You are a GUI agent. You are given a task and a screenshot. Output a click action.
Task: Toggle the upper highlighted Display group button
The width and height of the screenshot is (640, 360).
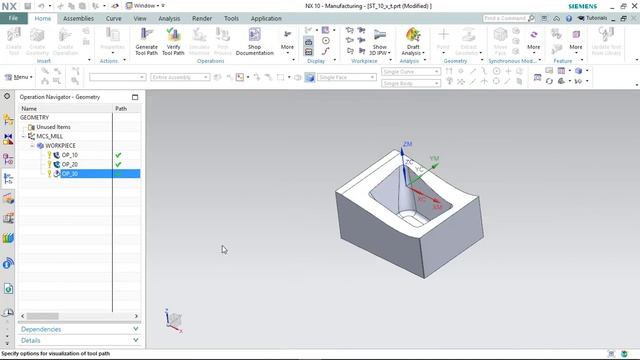click(x=309, y=42)
